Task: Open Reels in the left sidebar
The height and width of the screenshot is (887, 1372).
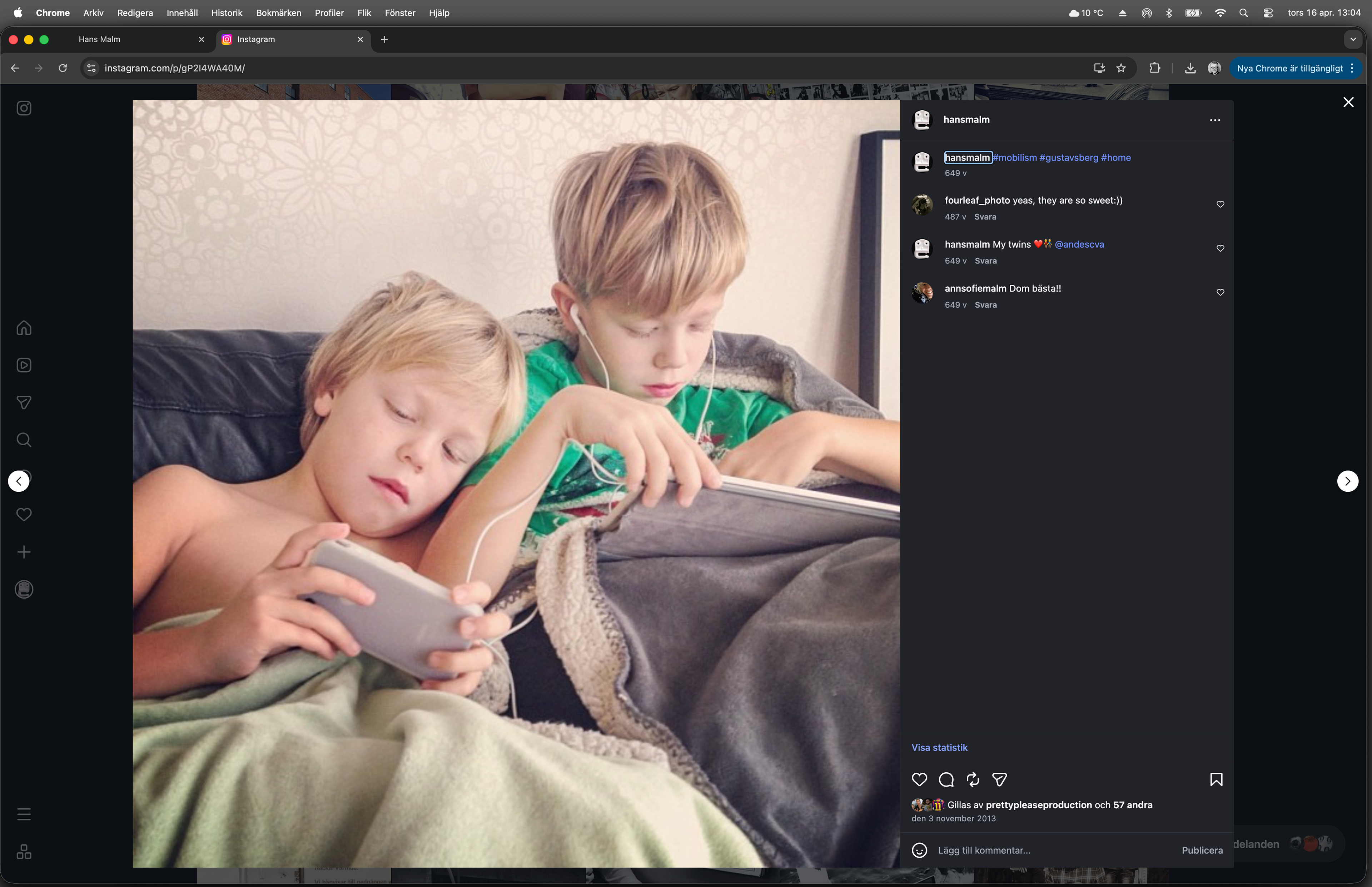Action: pyautogui.click(x=24, y=365)
